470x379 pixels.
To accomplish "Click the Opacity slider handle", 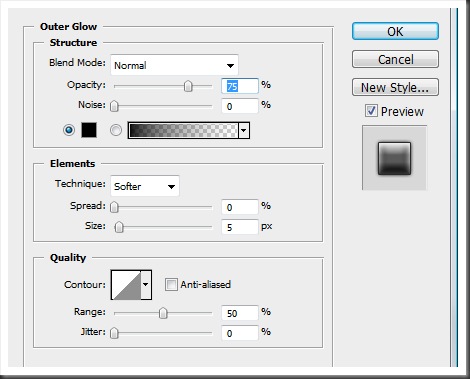I will pos(188,86).
